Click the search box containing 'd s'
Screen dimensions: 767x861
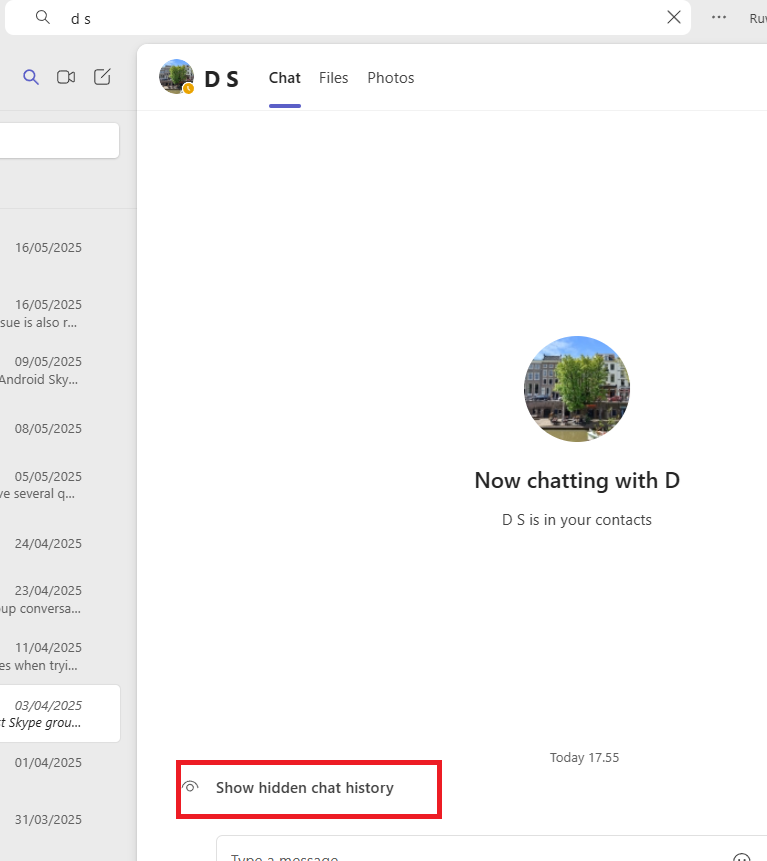pos(348,18)
